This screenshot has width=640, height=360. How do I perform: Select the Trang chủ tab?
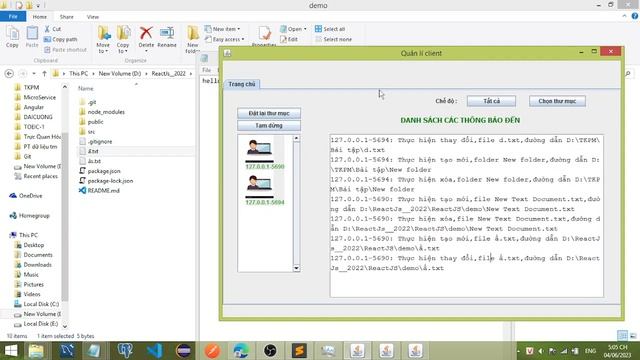(x=242, y=84)
